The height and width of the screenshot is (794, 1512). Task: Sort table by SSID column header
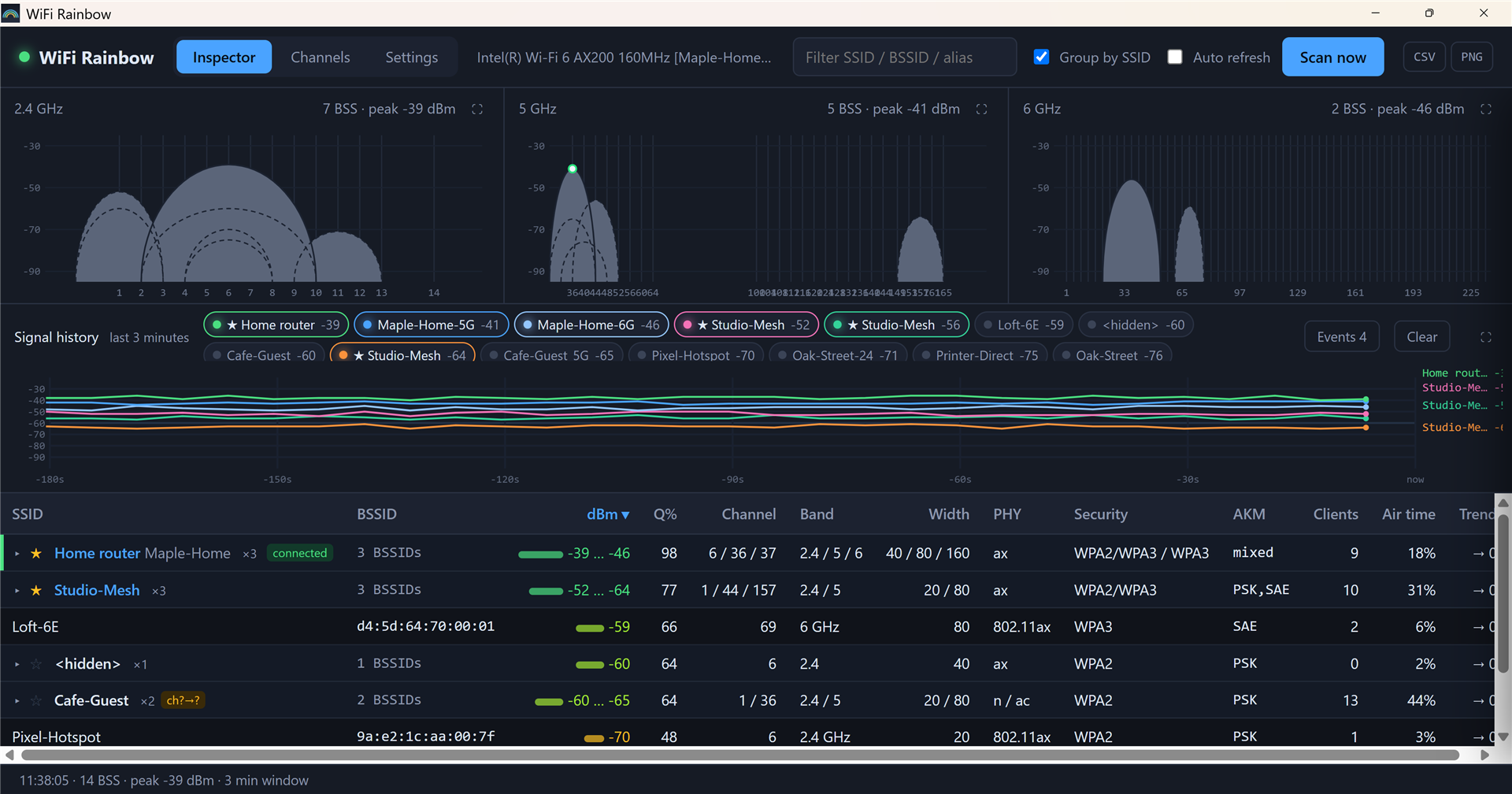point(28,514)
